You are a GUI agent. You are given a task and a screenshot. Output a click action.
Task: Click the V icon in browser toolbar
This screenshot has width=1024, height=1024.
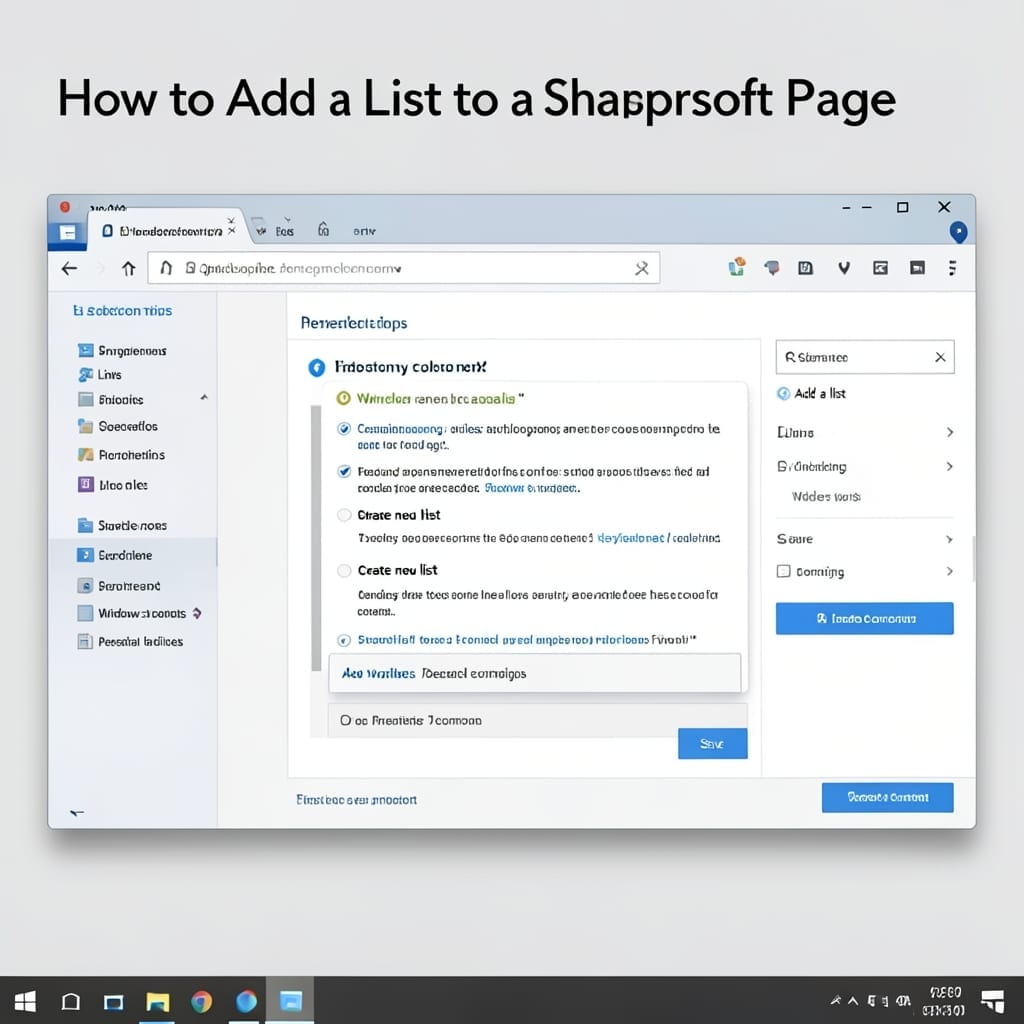(844, 268)
